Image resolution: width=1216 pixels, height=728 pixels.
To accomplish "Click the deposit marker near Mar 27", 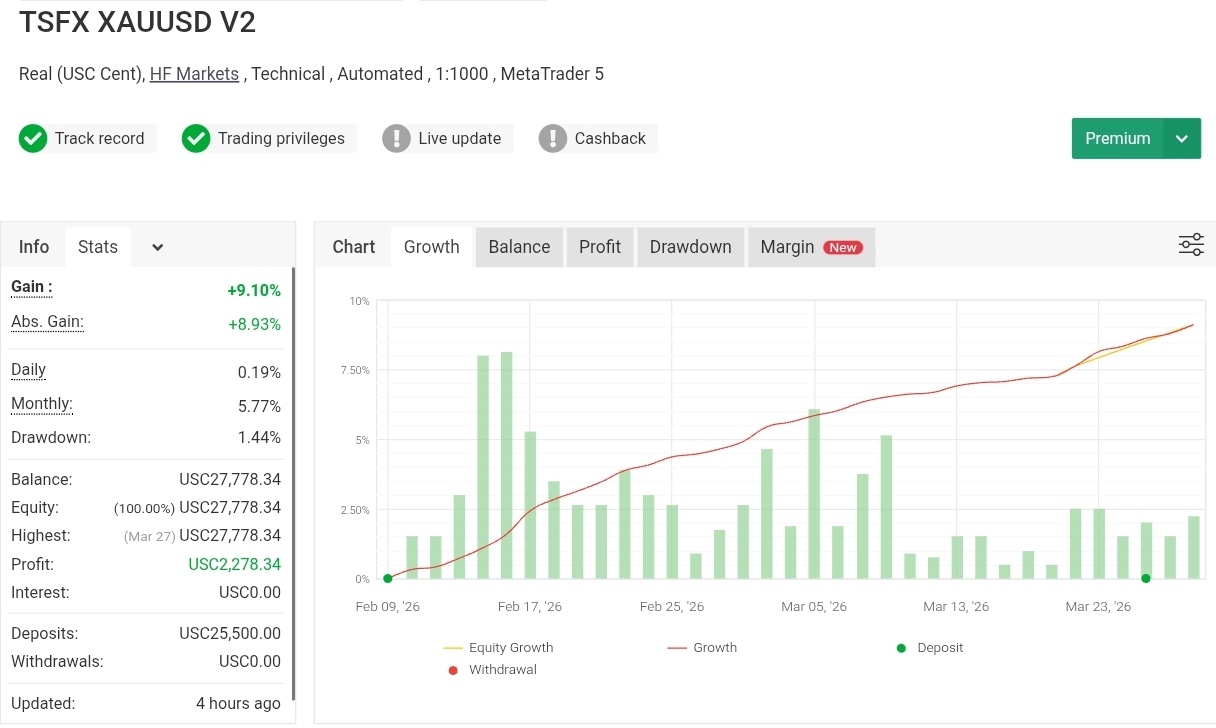I will (x=1146, y=578).
